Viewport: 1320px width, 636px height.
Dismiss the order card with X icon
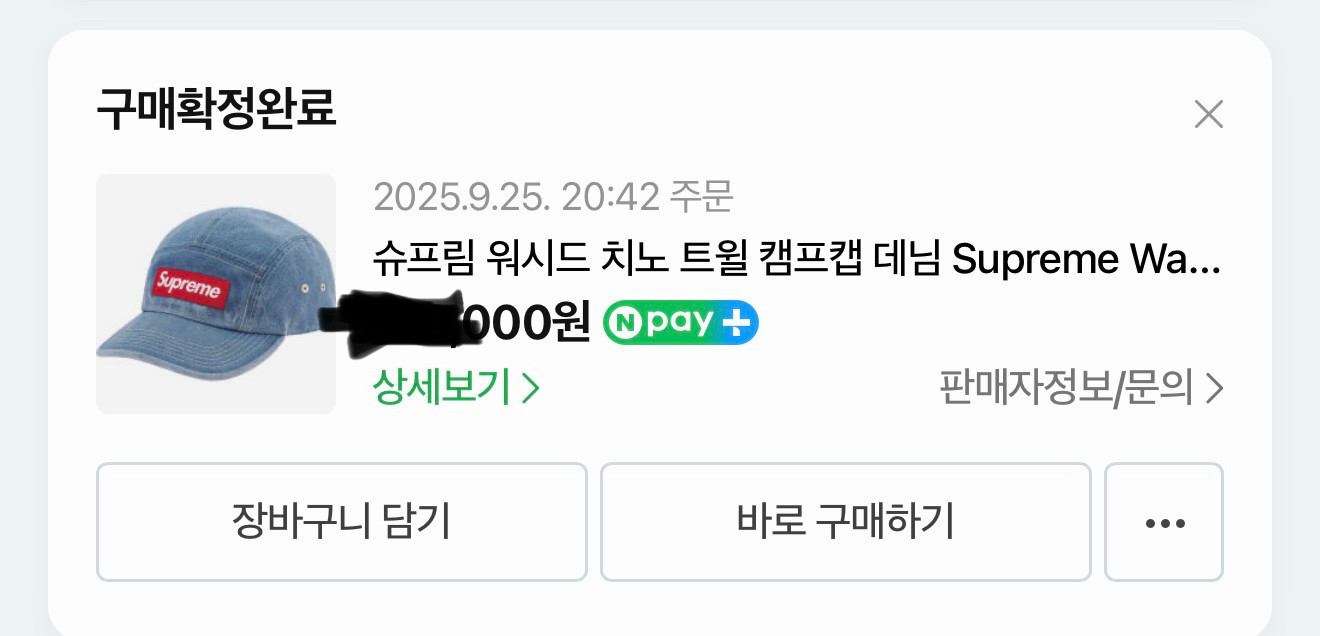point(1208,115)
